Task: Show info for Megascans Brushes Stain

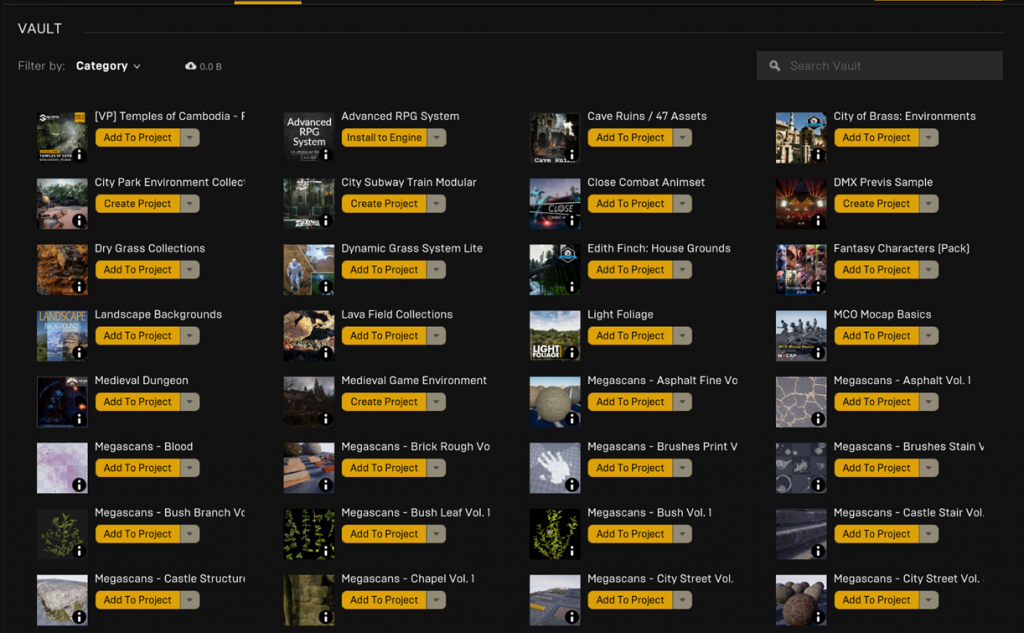Action: coord(818,485)
